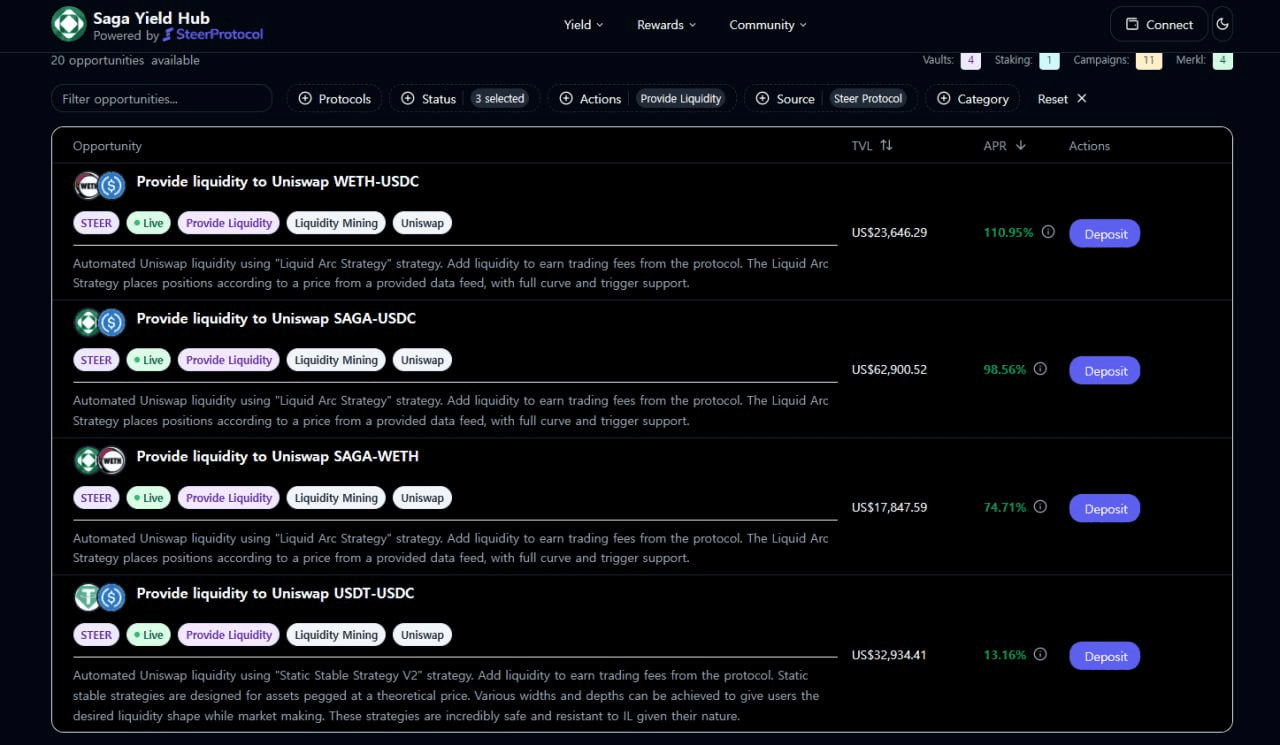Open the Rewards menu
The image size is (1280, 745).
coord(667,24)
